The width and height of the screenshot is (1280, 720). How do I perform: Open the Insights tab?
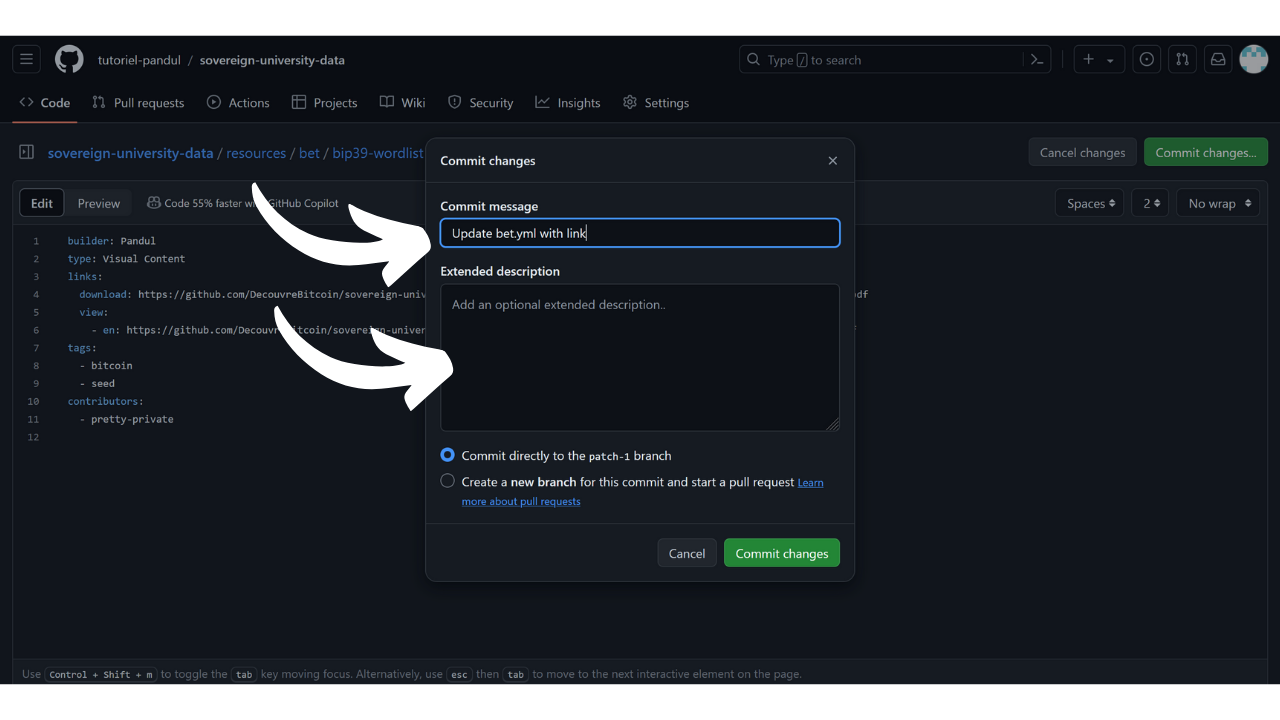(568, 103)
